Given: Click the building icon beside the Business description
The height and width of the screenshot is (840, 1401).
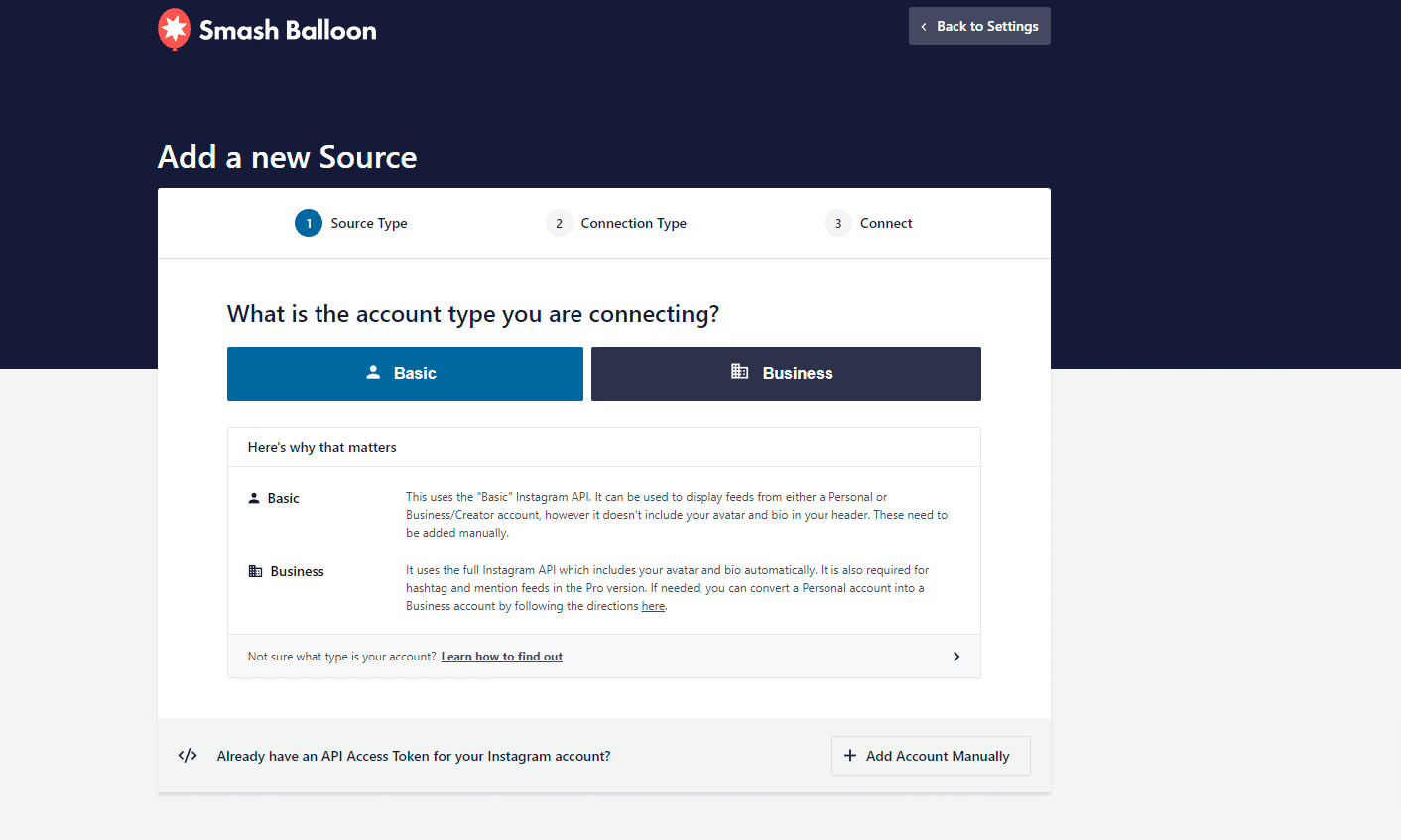Looking at the screenshot, I should (x=255, y=571).
